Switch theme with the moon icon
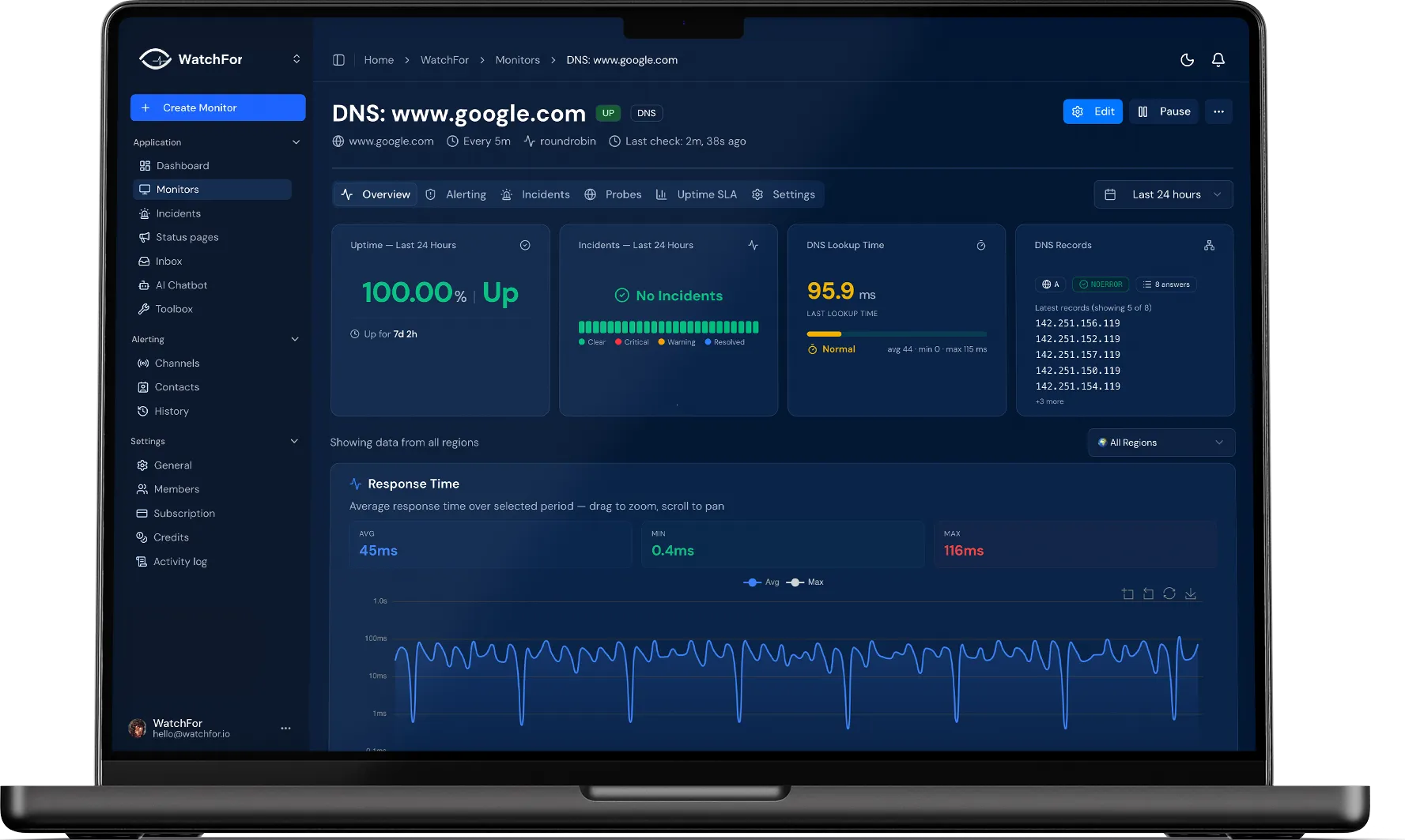1405x840 pixels. point(1187,60)
